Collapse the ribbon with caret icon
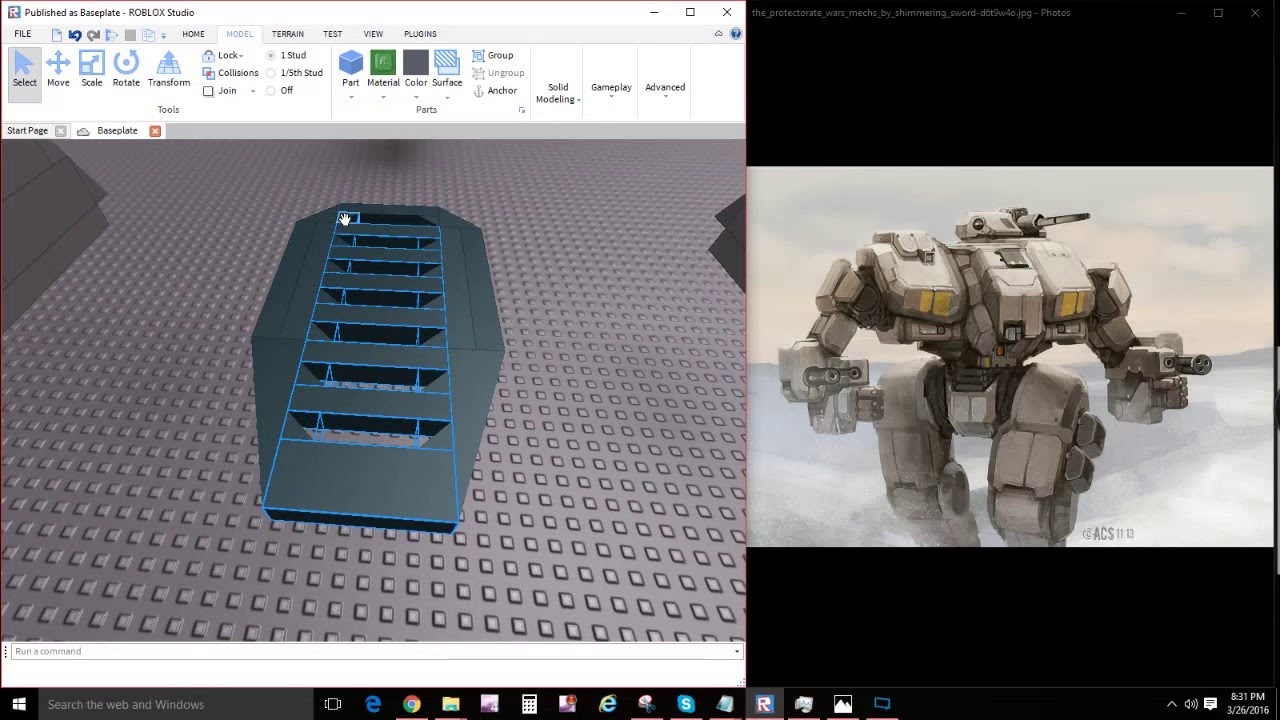Viewport: 1280px width, 720px height. pyautogui.click(x=718, y=34)
